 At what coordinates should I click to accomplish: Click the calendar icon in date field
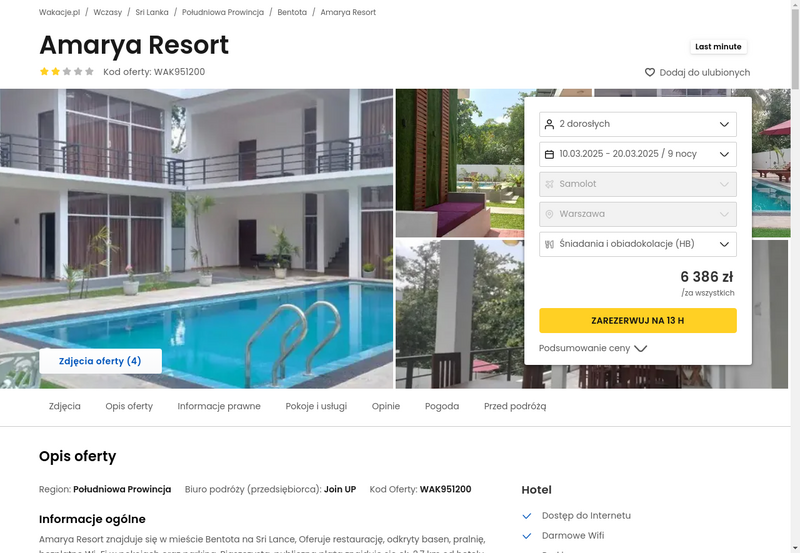tap(549, 154)
